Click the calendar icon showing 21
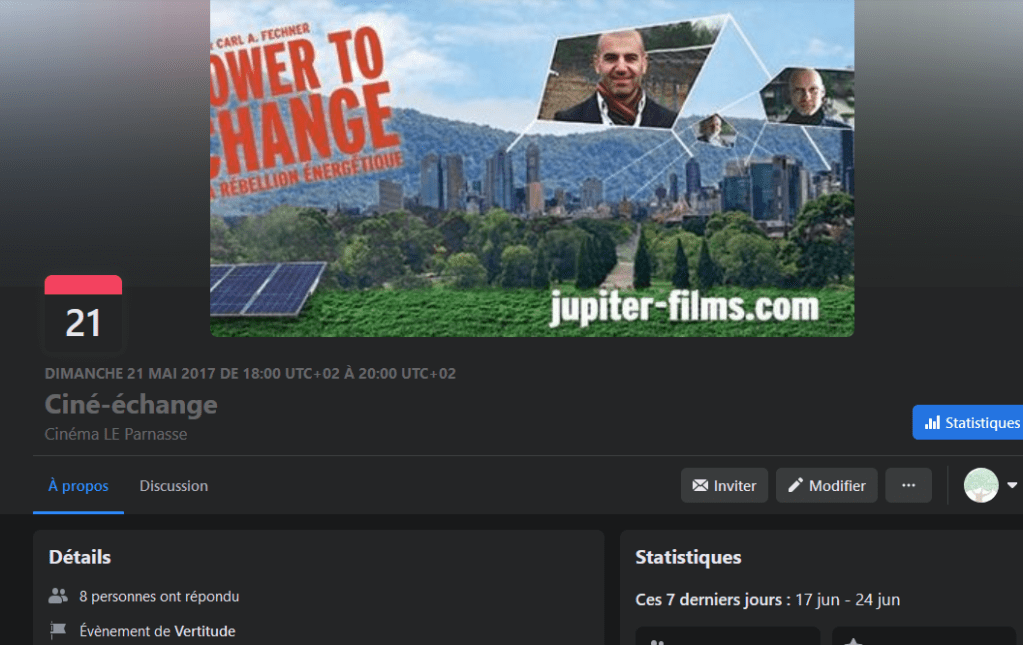 [84, 314]
